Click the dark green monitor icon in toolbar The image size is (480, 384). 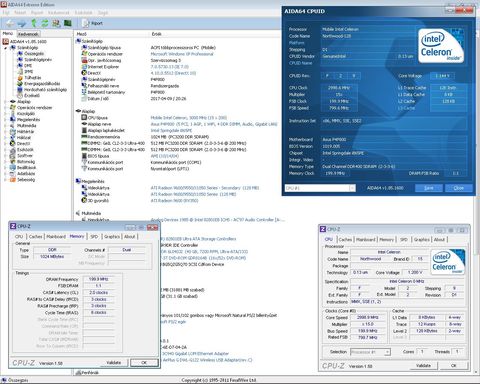pyautogui.click(x=68, y=23)
